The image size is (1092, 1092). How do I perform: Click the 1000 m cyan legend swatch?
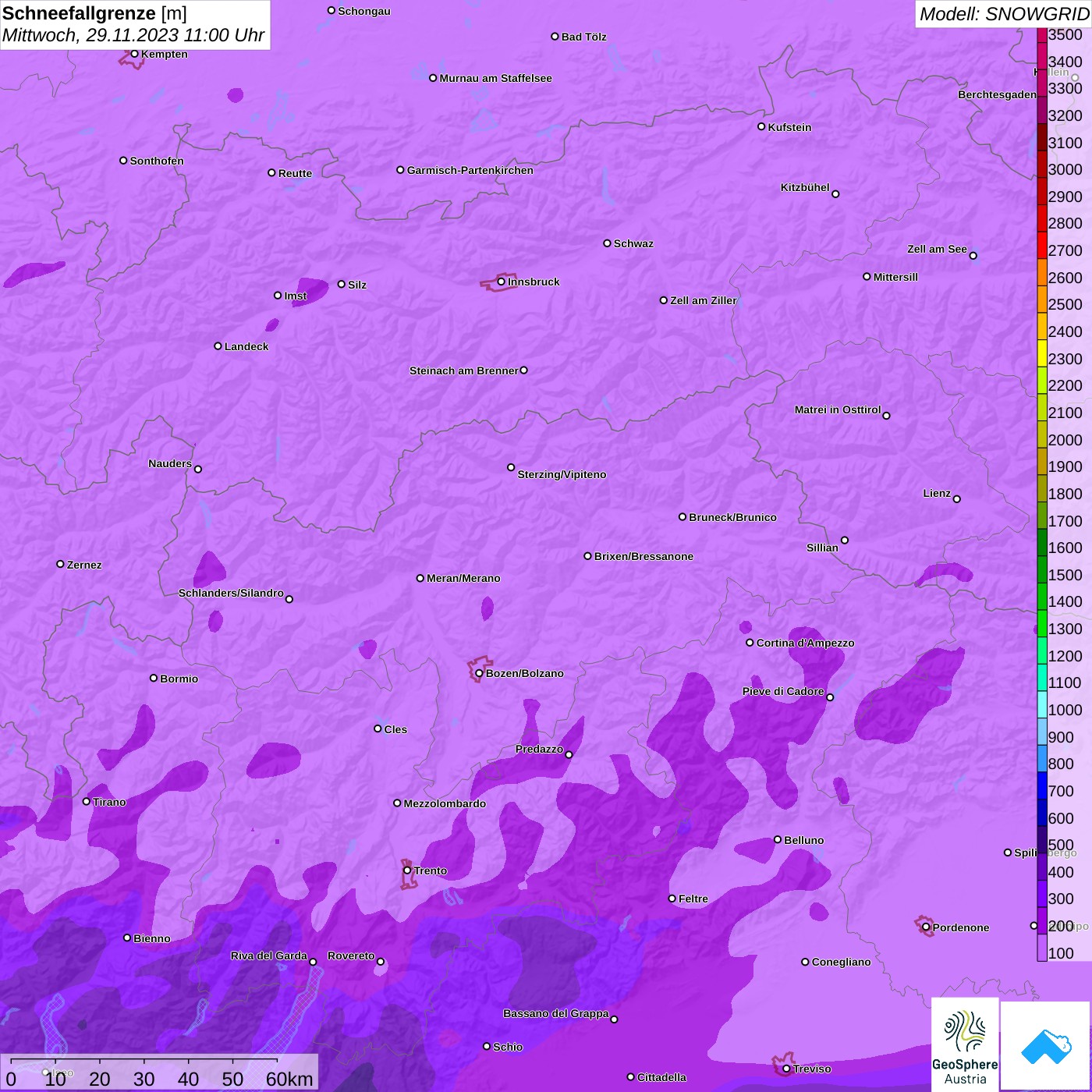(1042, 704)
